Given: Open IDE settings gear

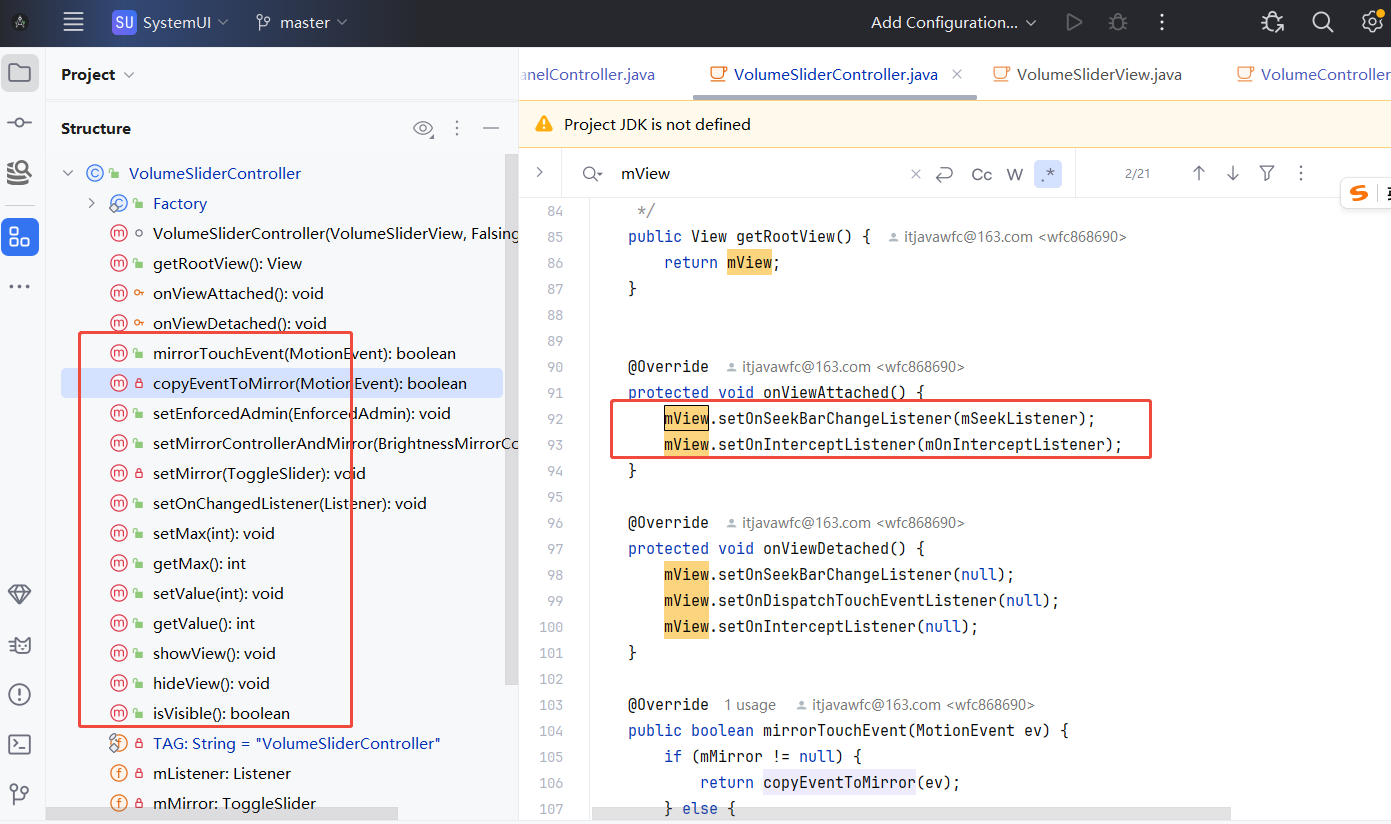Looking at the screenshot, I should pyautogui.click(x=1373, y=22).
